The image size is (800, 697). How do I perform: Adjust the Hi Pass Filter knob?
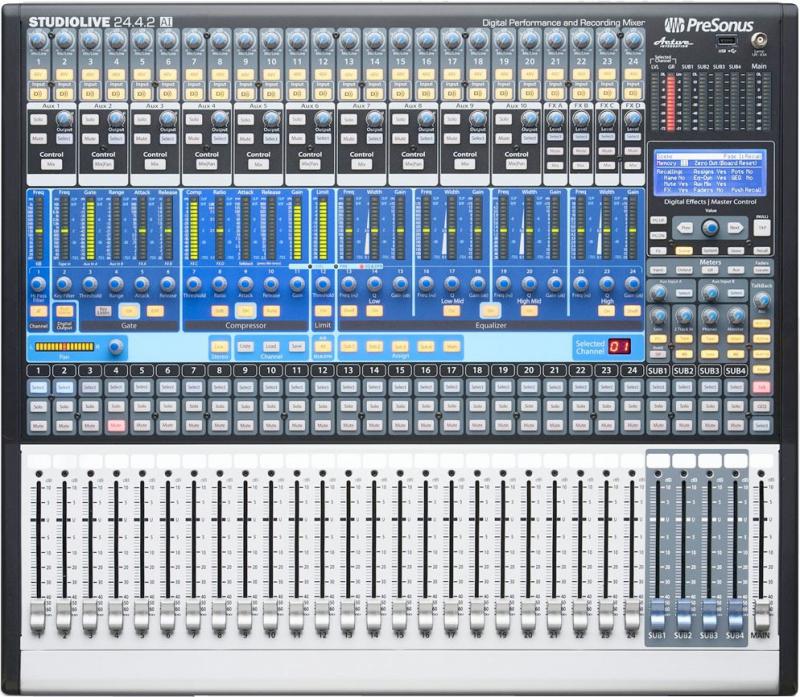pos(38,284)
